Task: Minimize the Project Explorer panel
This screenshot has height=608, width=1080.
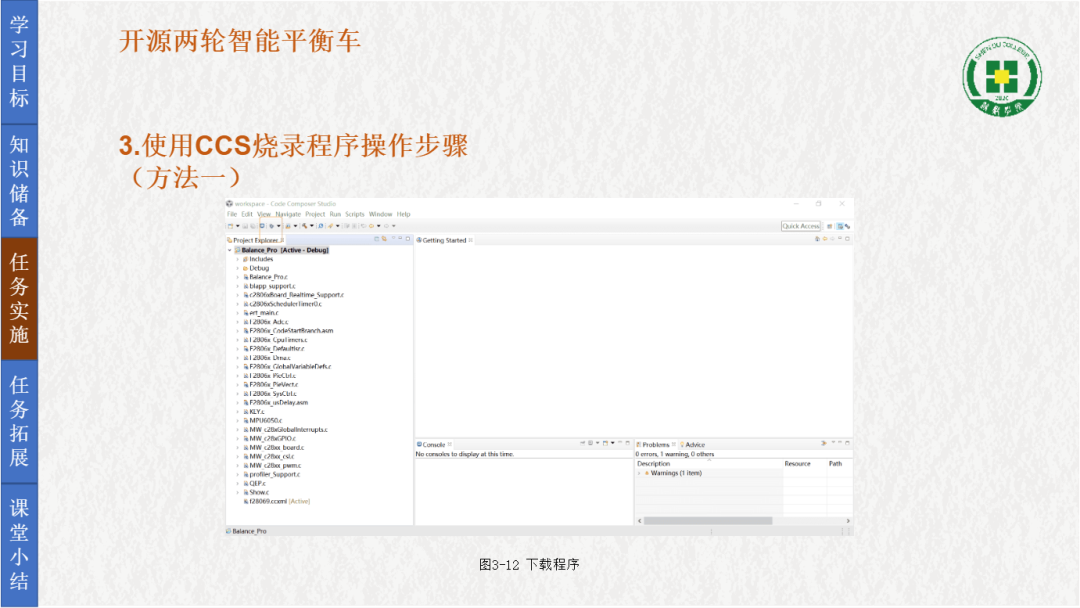Action: coord(400,239)
